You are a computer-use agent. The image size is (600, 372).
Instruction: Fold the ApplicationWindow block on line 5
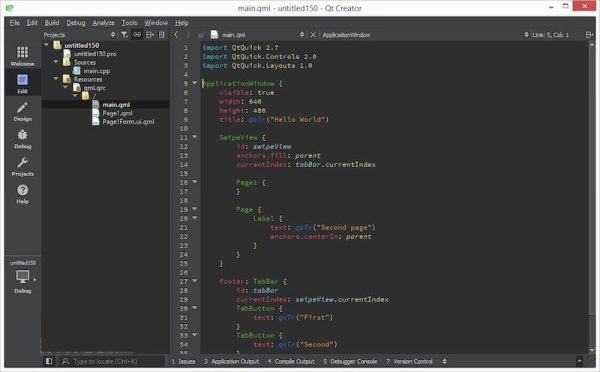click(195, 83)
